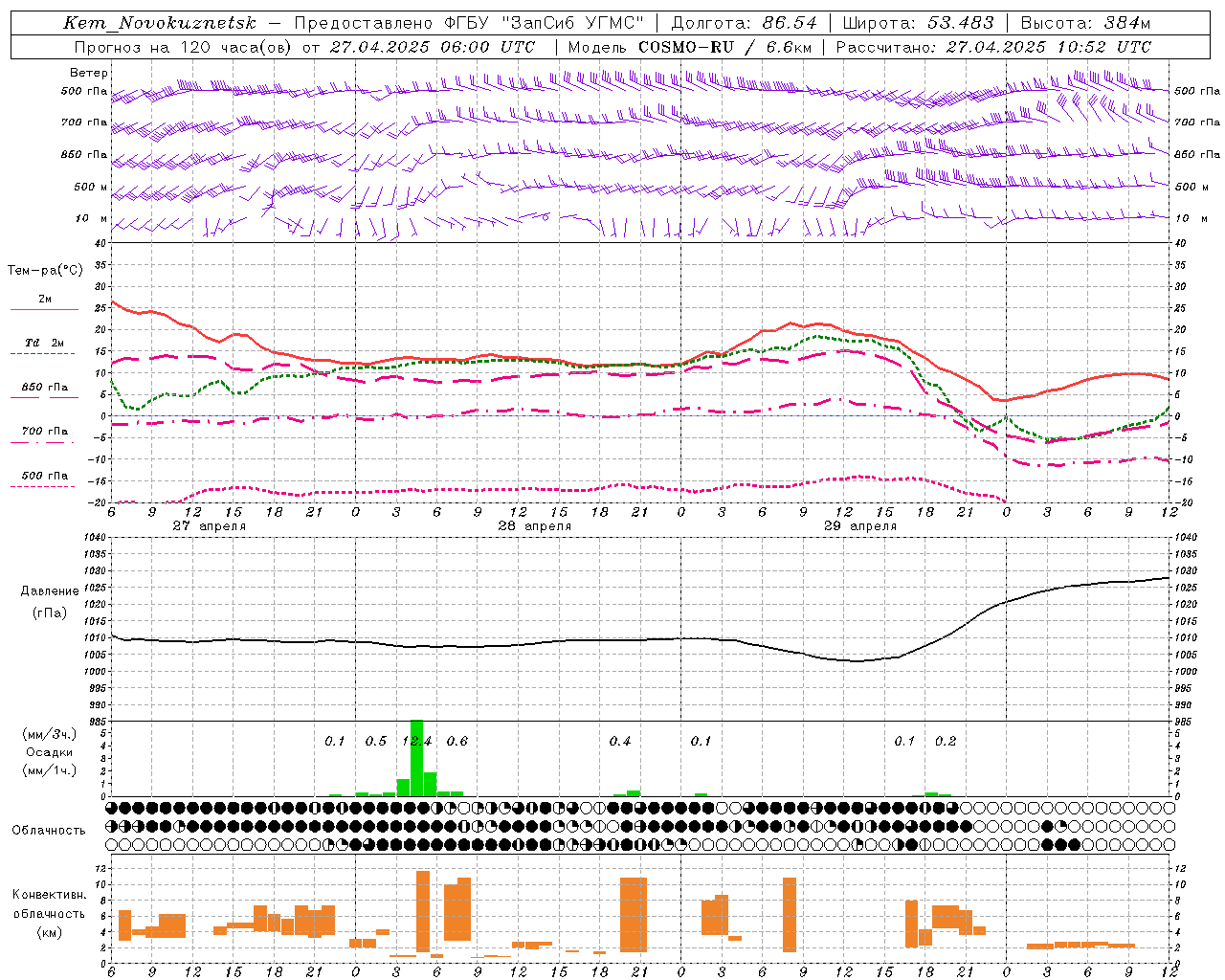Click the computed time 27.04.2025 10:52 UTC

[1048, 47]
